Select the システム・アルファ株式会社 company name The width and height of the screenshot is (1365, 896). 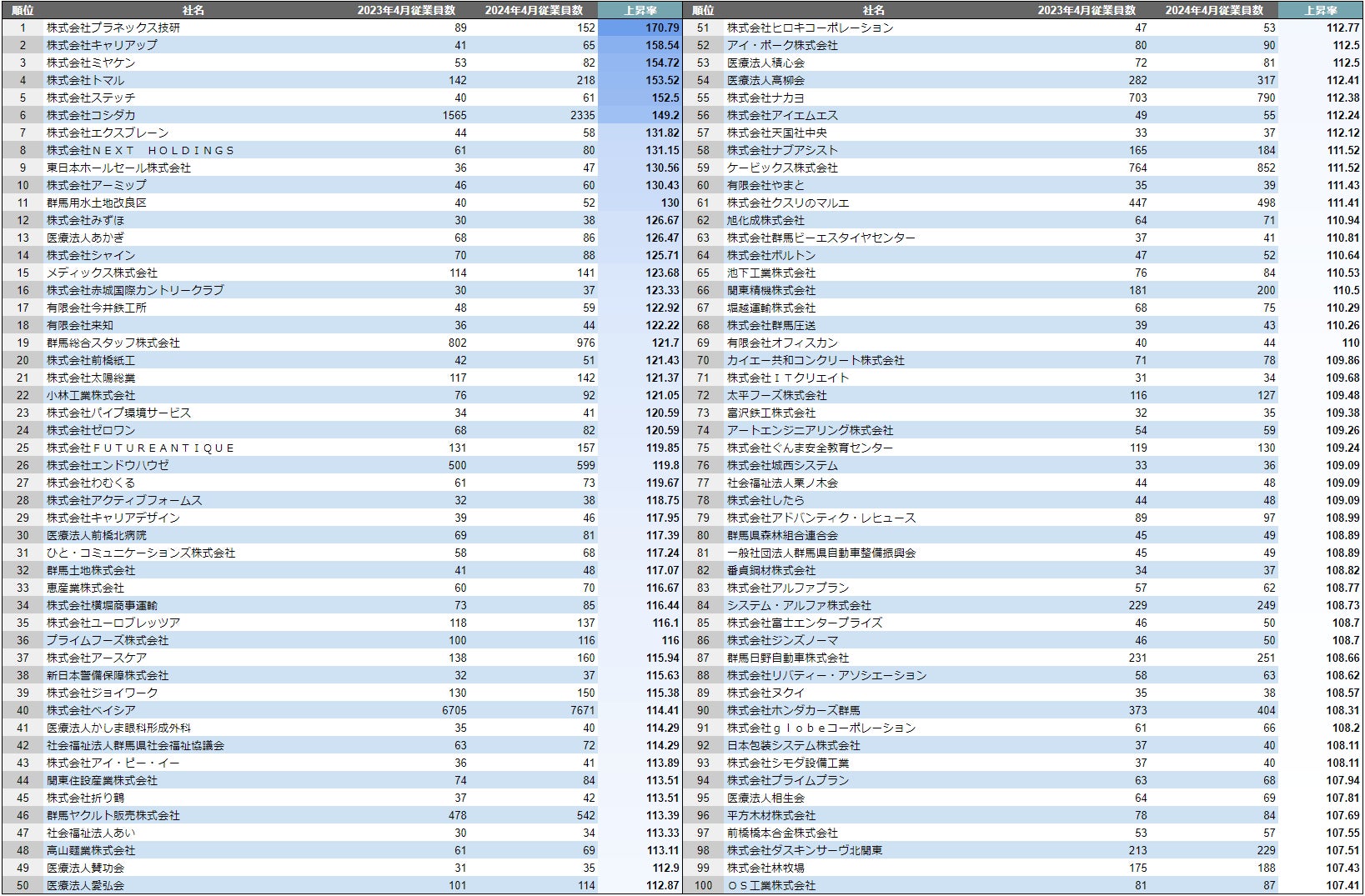click(799, 605)
